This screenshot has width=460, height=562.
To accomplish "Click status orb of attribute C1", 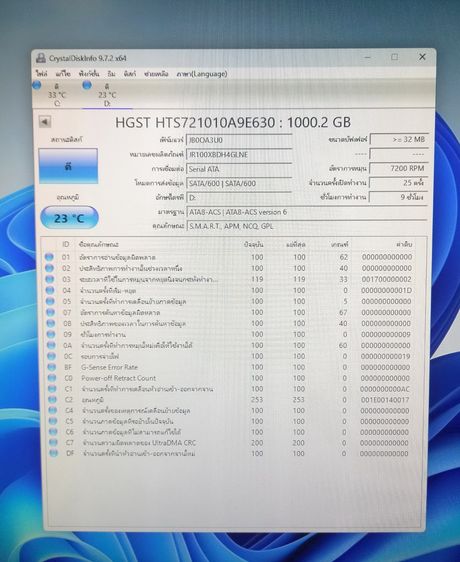I will pos(52,389).
